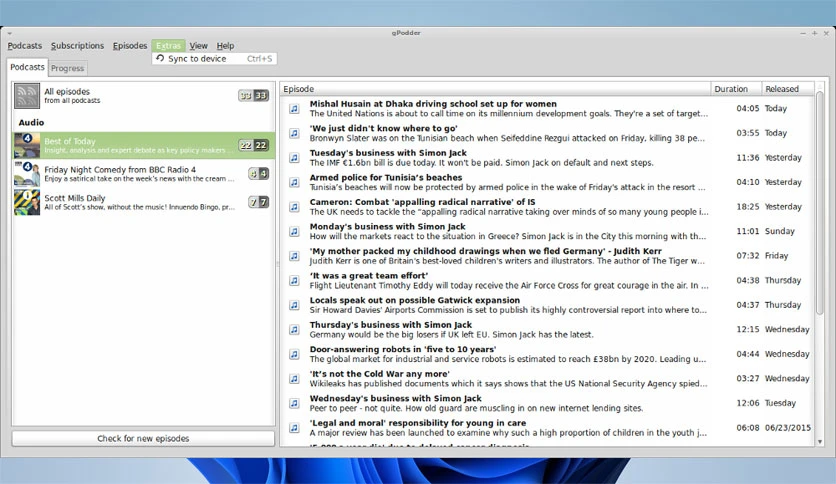Open the Episodes menu
Screen dimensions: 836x484
[x=130, y=46]
